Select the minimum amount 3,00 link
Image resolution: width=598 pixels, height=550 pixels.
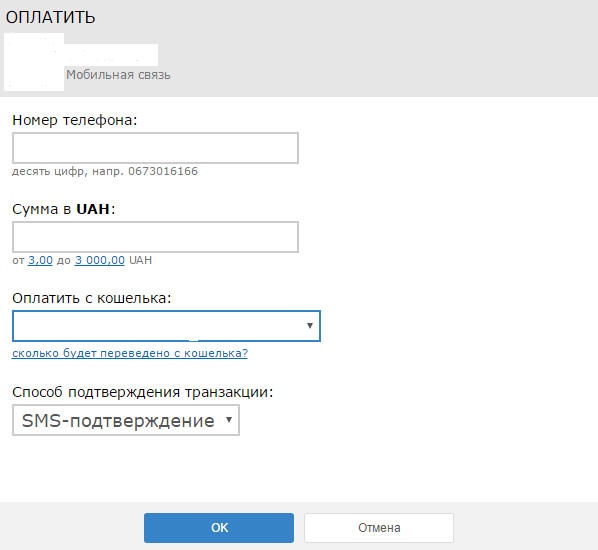(x=40, y=261)
